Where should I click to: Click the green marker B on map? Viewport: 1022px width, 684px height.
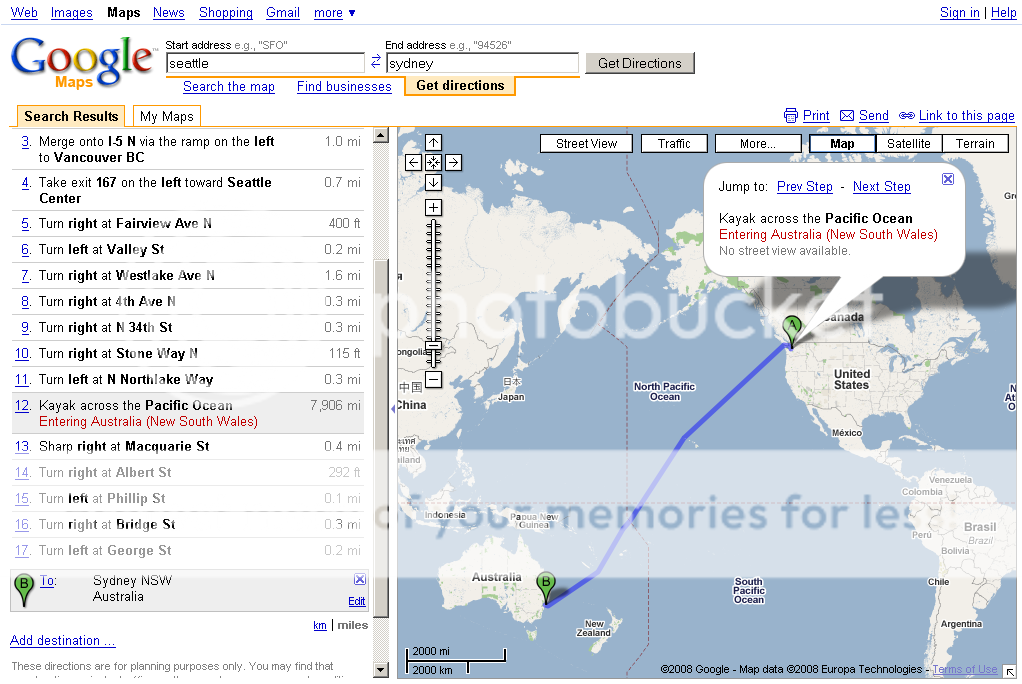pos(546,586)
